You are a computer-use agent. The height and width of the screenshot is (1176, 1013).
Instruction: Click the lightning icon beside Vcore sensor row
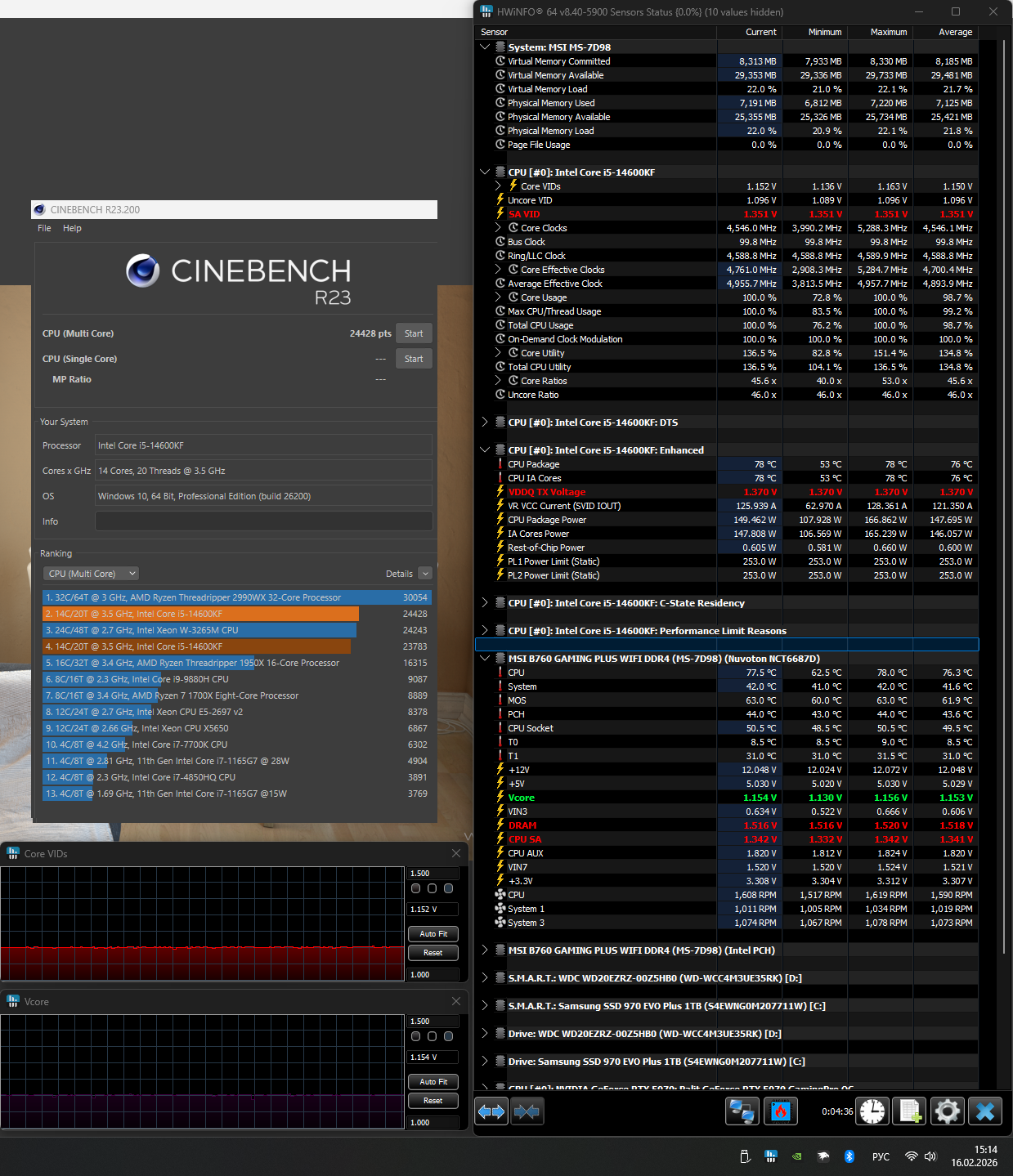point(500,798)
